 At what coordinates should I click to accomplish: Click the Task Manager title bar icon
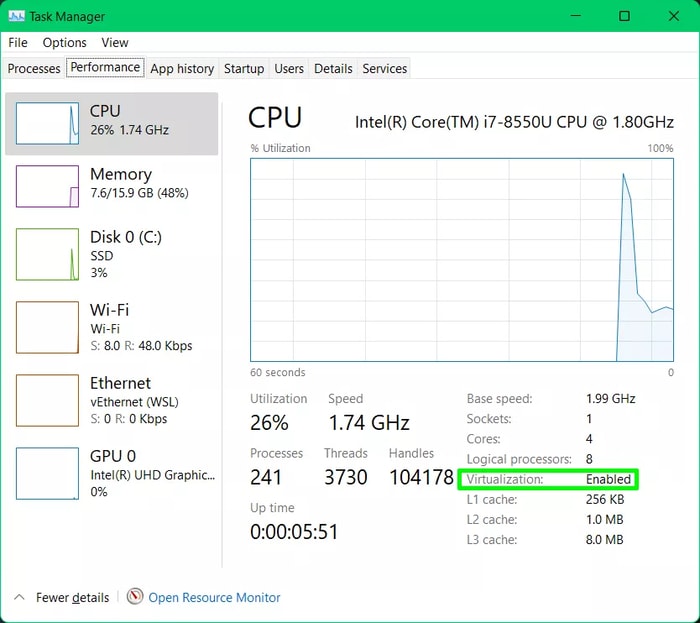click(16, 16)
